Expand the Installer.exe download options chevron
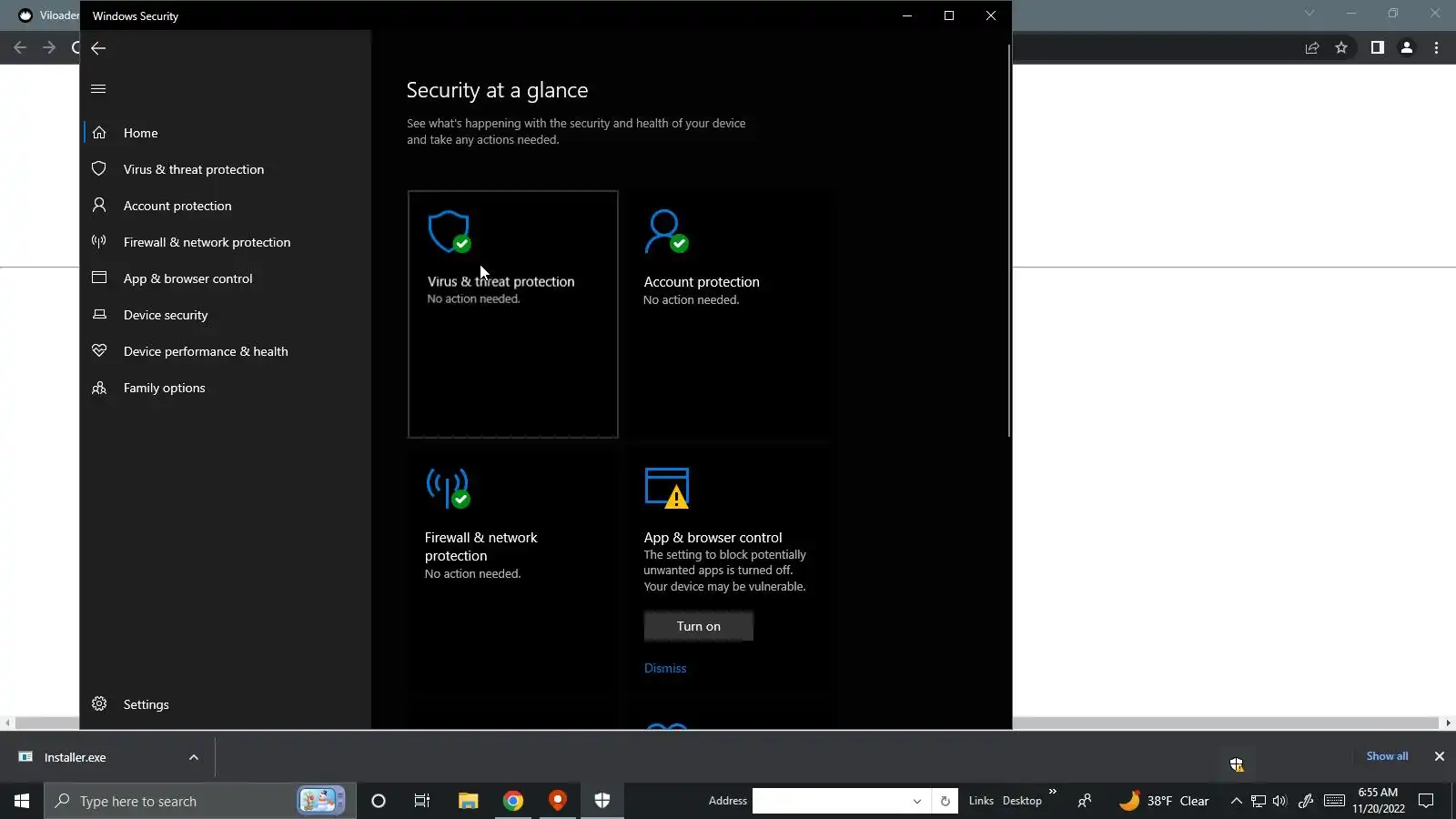Screen dimensions: 1456x819 point(194,757)
